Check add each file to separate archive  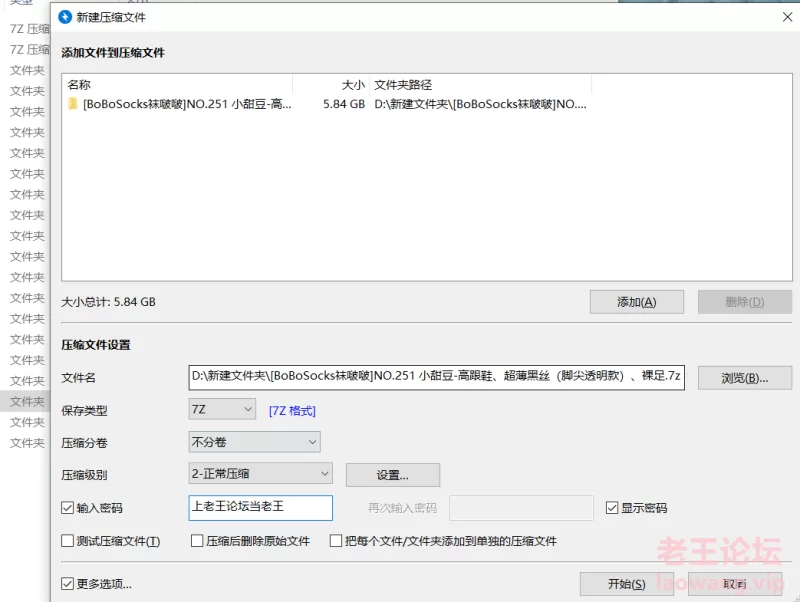(x=336, y=541)
